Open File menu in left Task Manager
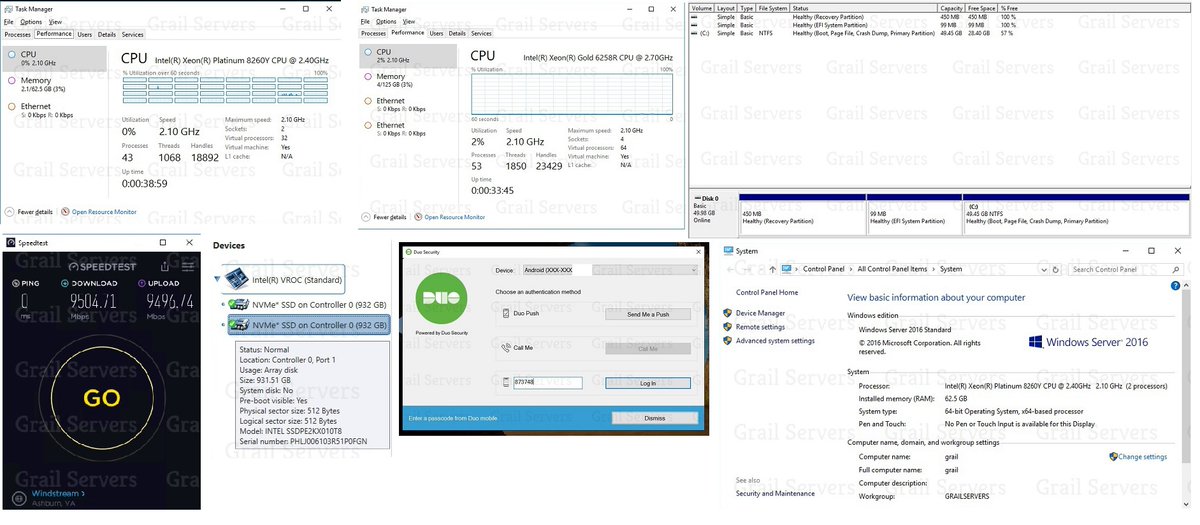Screen dimensions: 1200x525 pyautogui.click(x=7, y=21)
